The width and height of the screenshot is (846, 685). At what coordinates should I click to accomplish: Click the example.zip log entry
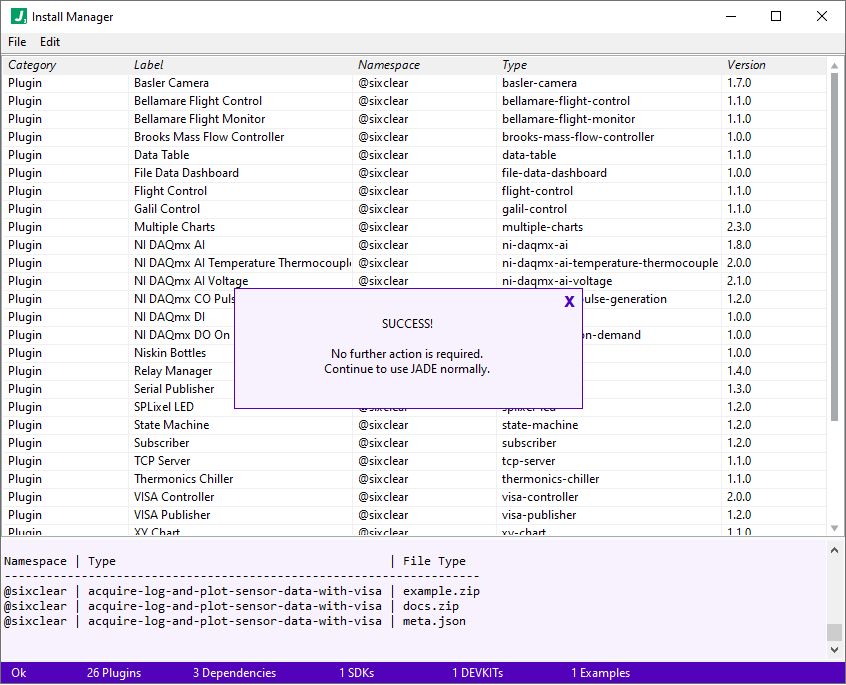[441, 591]
